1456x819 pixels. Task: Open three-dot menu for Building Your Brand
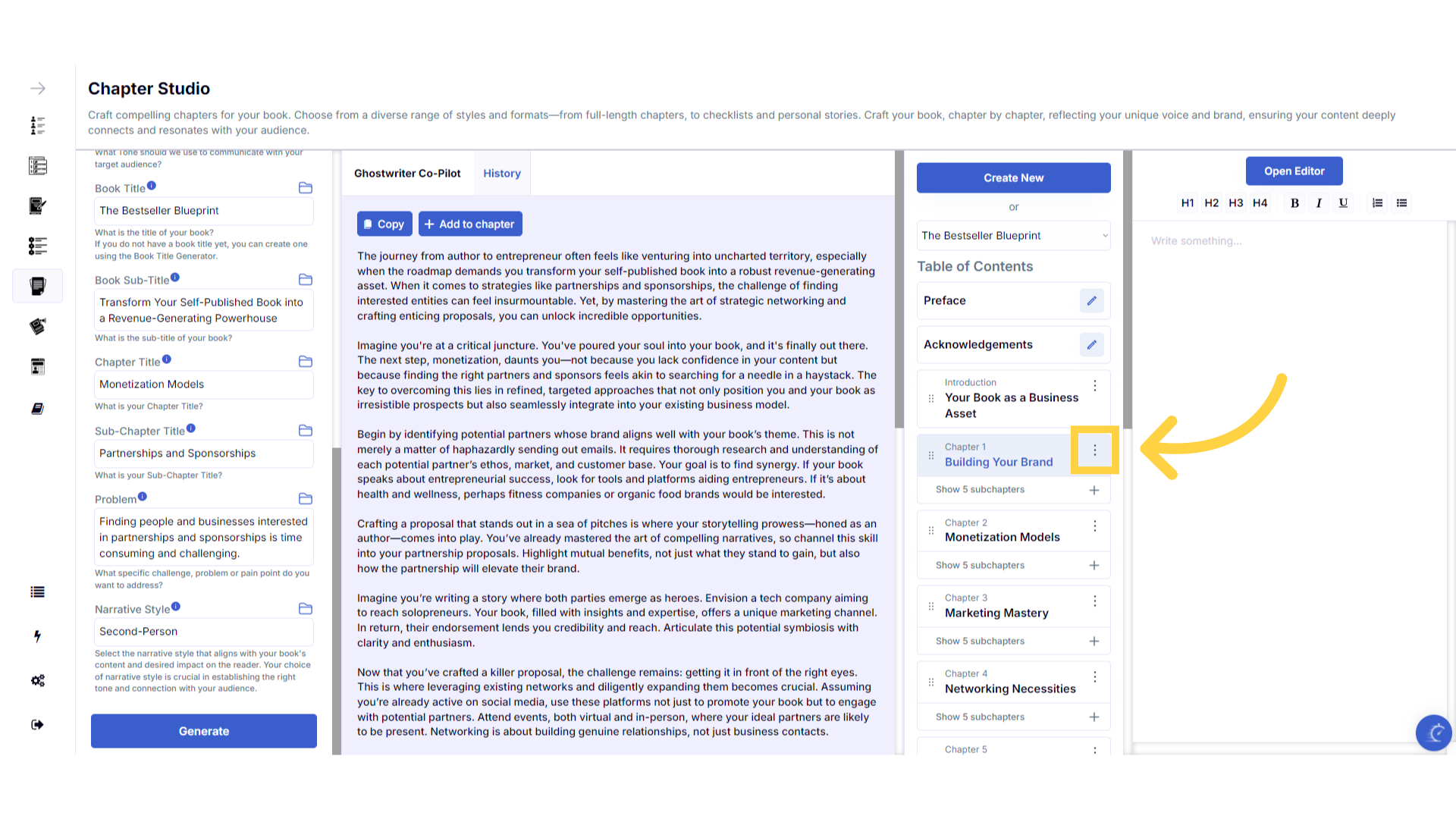(1094, 450)
